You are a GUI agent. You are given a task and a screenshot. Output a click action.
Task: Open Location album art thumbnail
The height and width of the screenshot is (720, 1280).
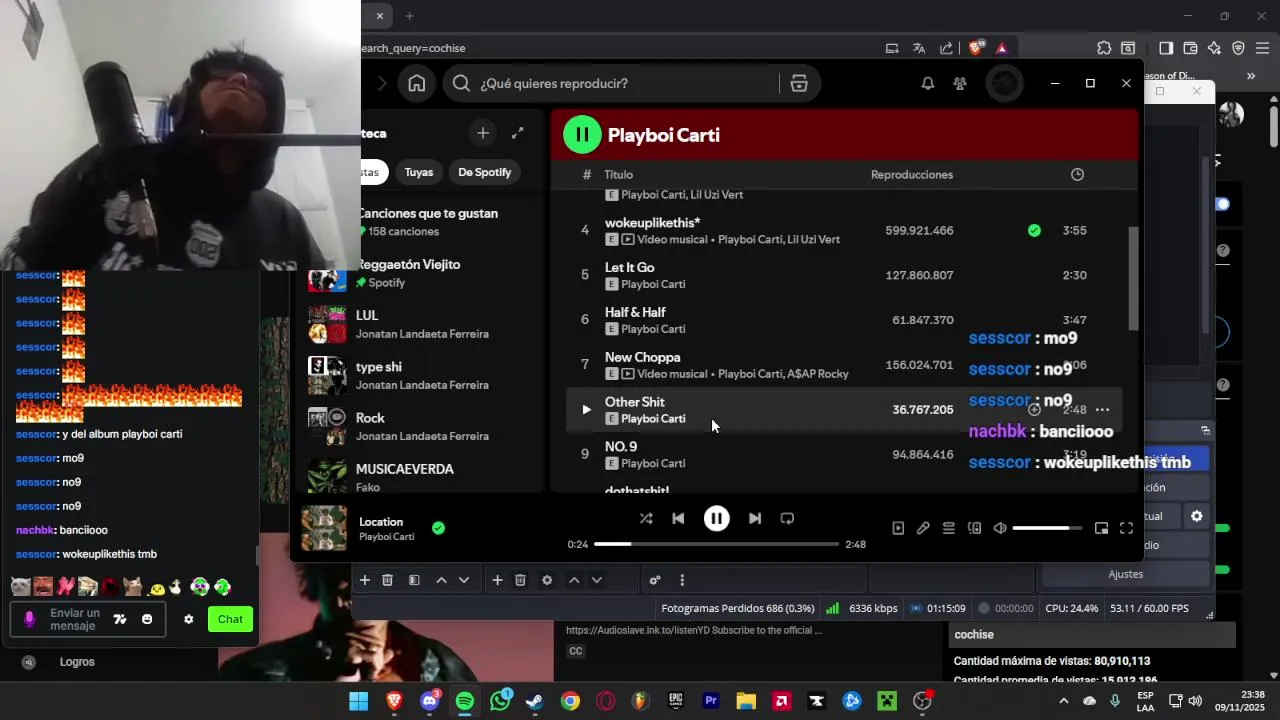[x=324, y=528]
